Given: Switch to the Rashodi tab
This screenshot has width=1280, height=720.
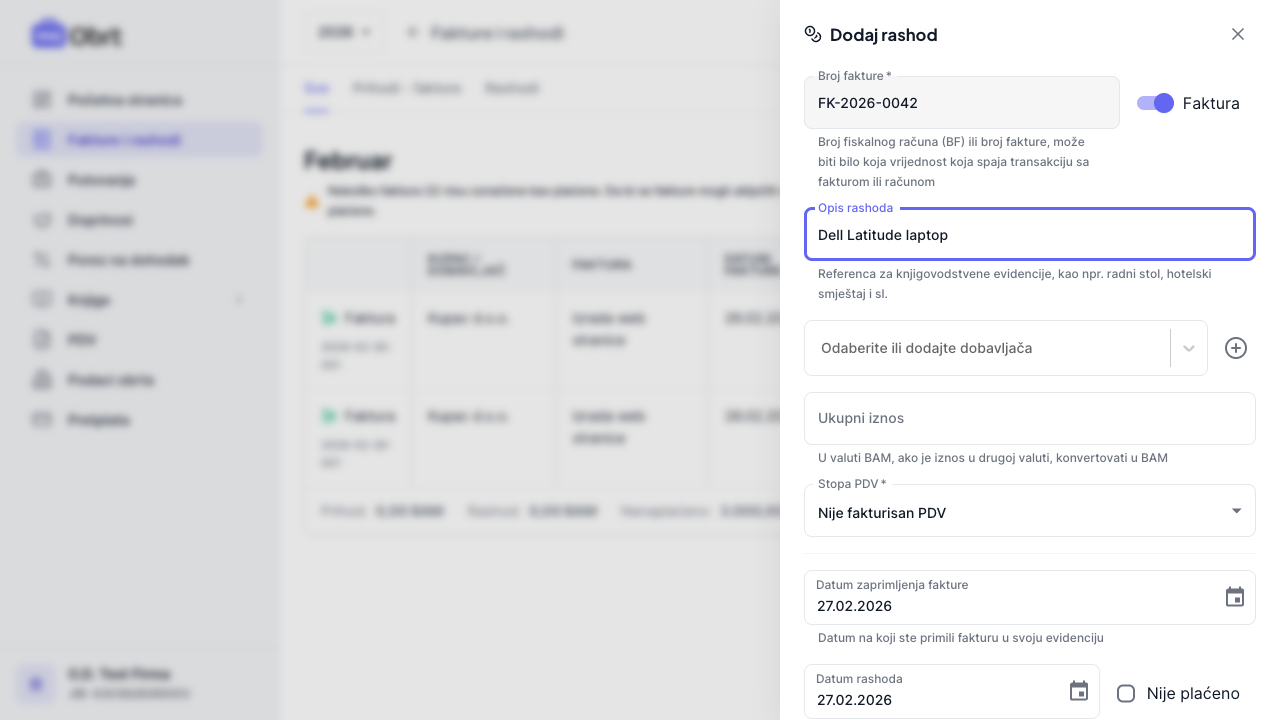Looking at the screenshot, I should coord(512,88).
